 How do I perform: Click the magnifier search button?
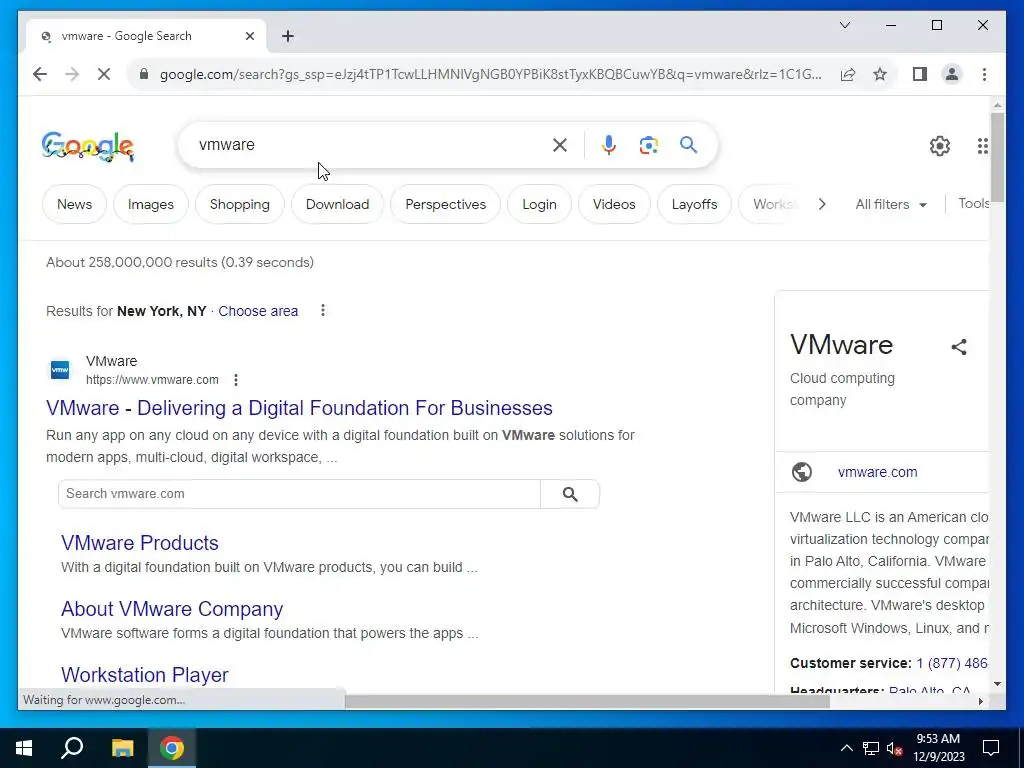[x=688, y=144]
